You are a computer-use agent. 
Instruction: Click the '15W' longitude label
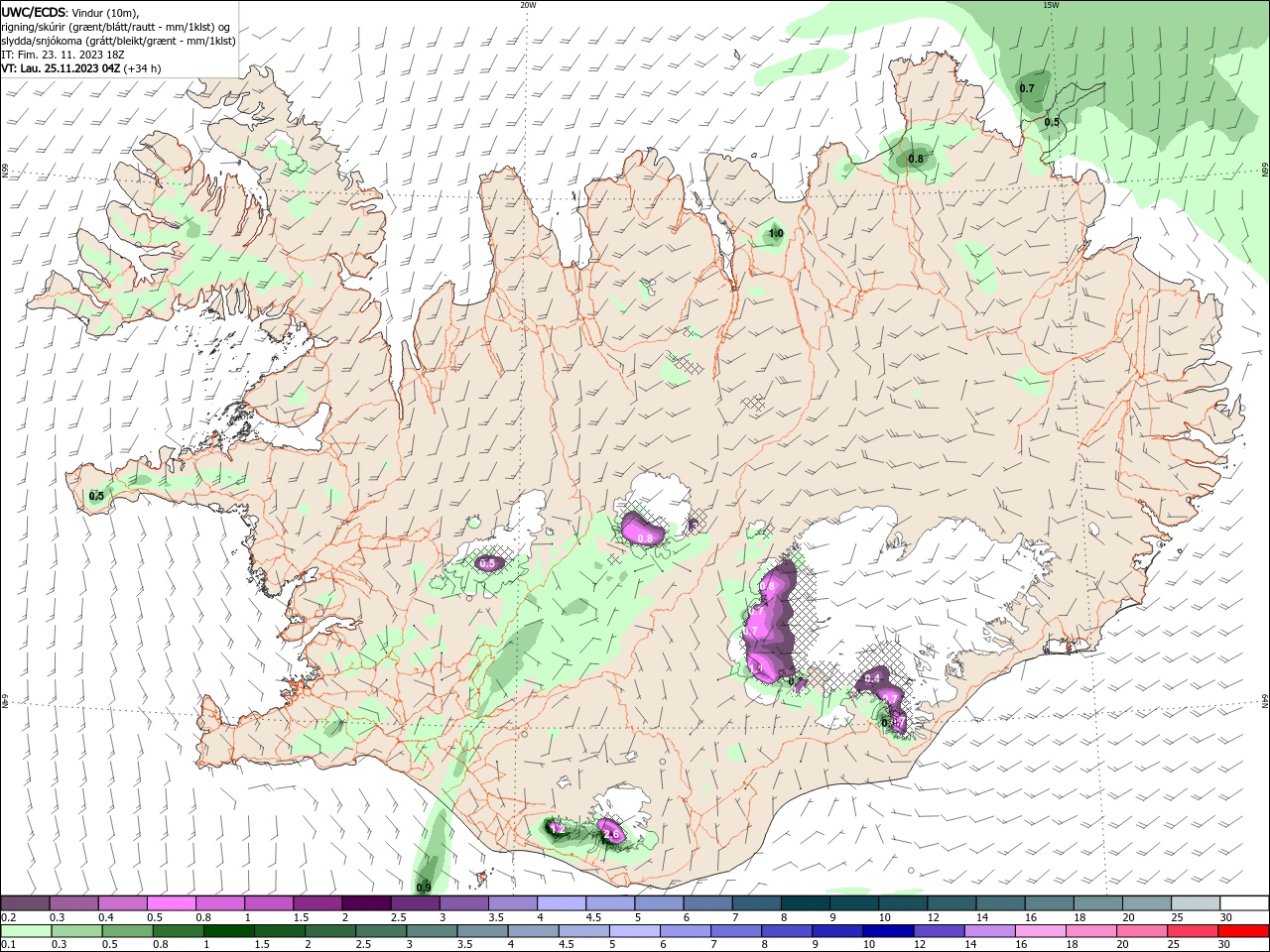click(1051, 5)
